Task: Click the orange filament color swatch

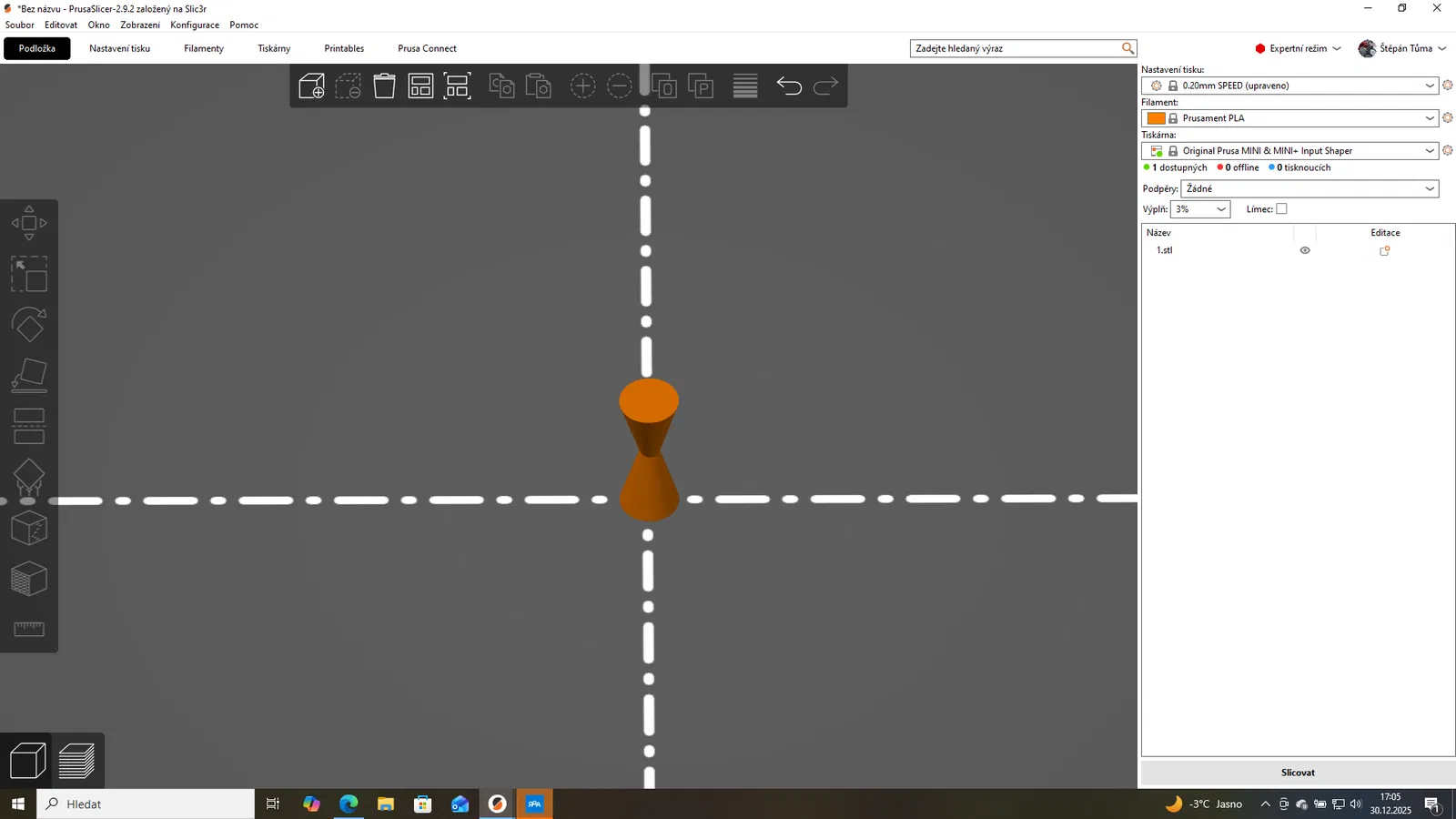Action: (x=1157, y=118)
